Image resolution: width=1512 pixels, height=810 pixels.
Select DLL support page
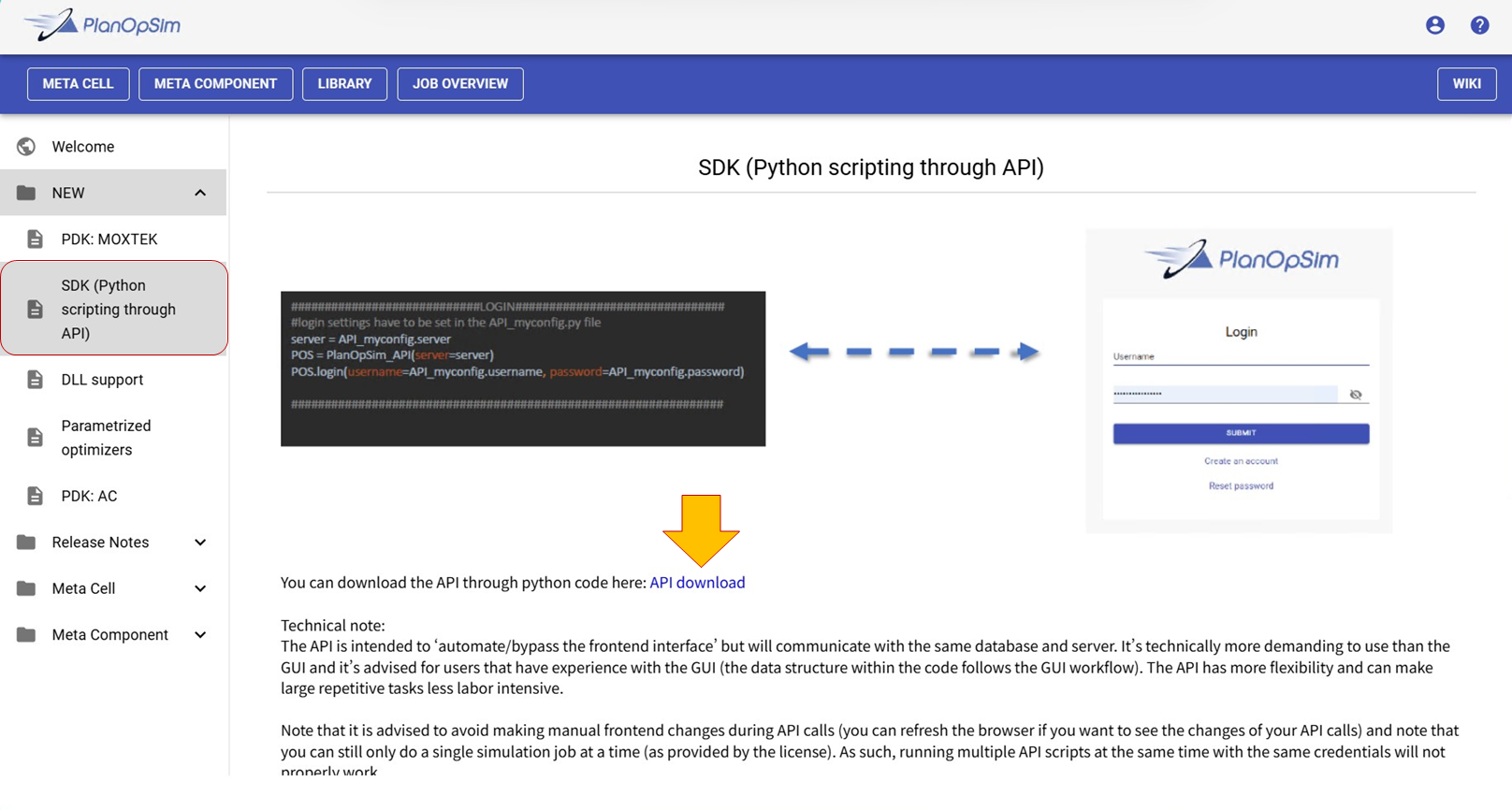point(113,380)
